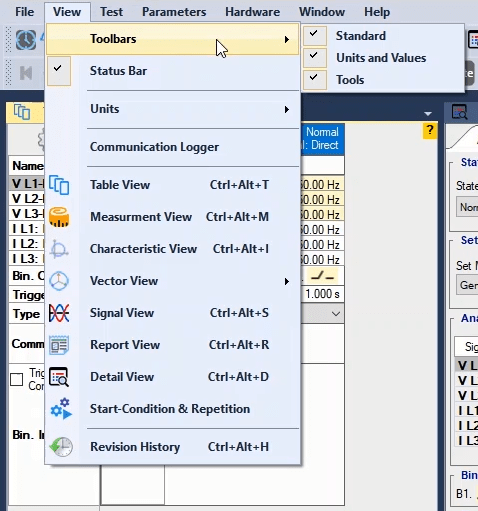Open the Parameters menu
The width and height of the screenshot is (478, 511).
(174, 12)
